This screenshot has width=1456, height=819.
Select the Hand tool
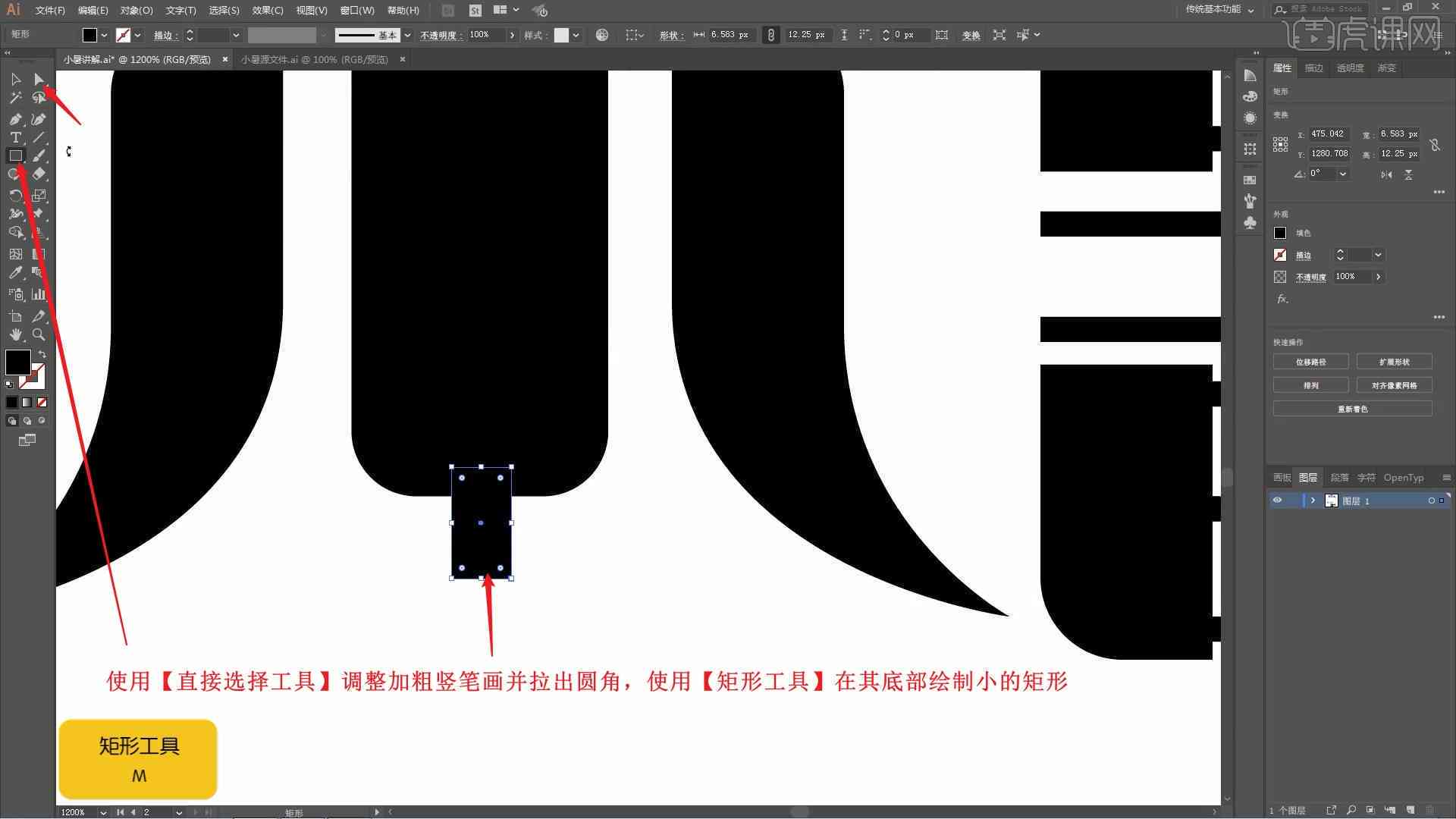pos(15,335)
